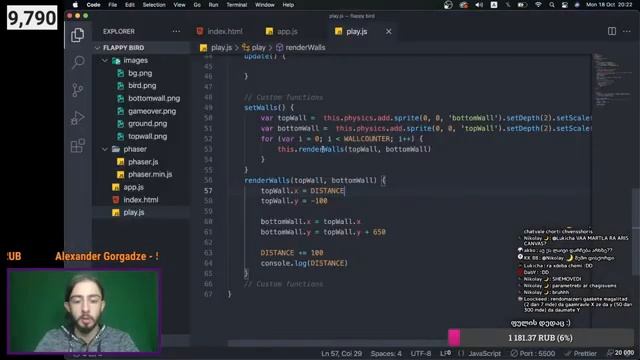Open the Edit menu
The width and height of the screenshot is (640, 360).
(130, 5)
